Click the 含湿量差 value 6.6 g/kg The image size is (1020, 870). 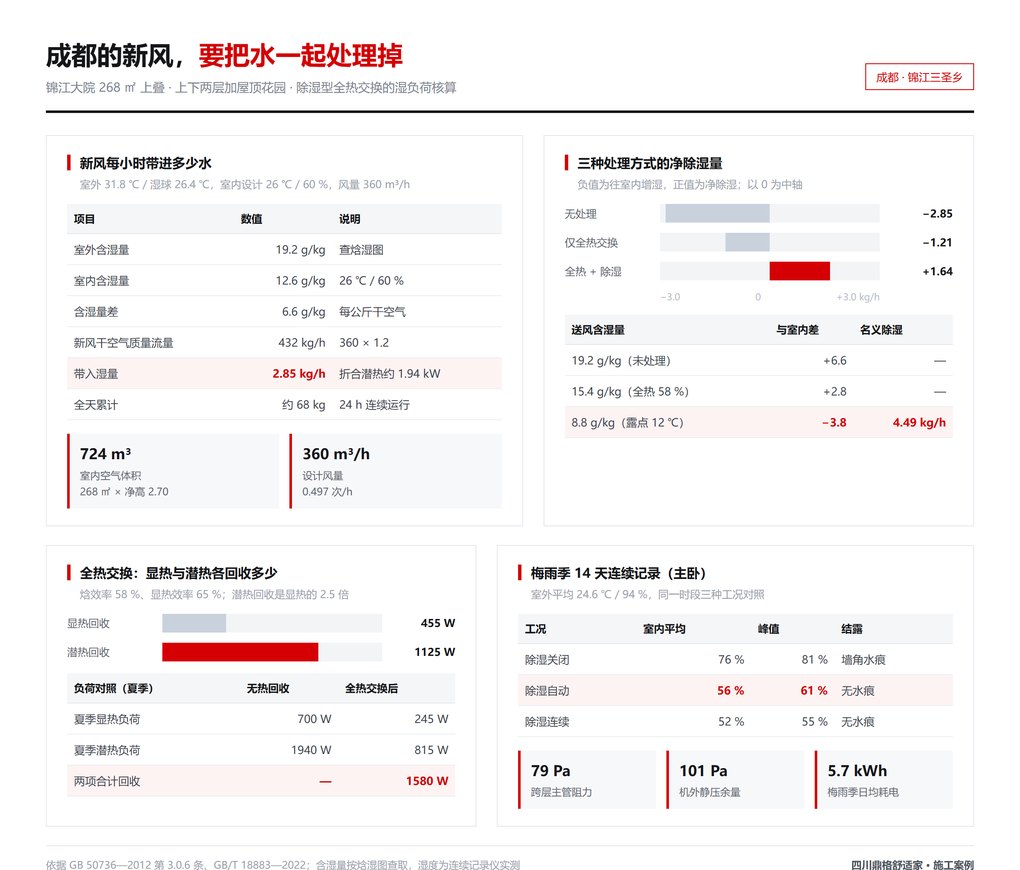coord(303,312)
